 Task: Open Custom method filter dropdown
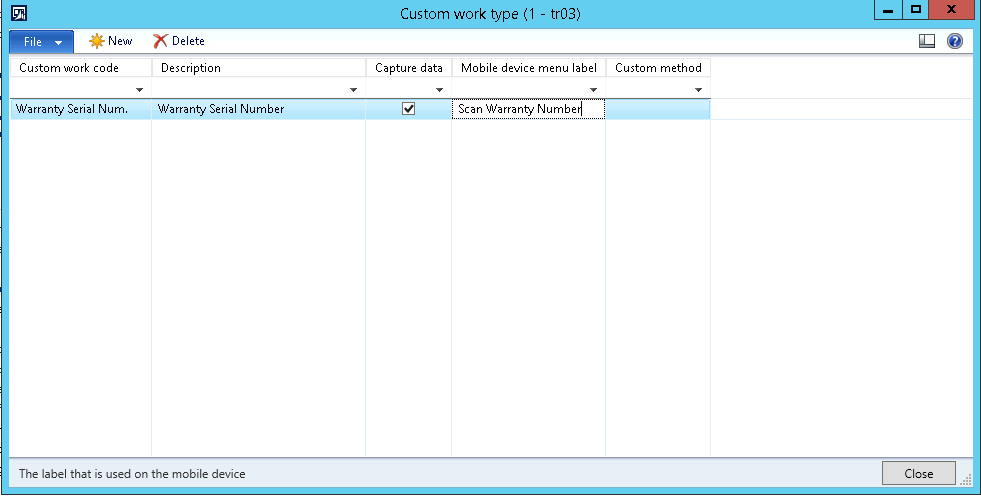[x=698, y=90]
